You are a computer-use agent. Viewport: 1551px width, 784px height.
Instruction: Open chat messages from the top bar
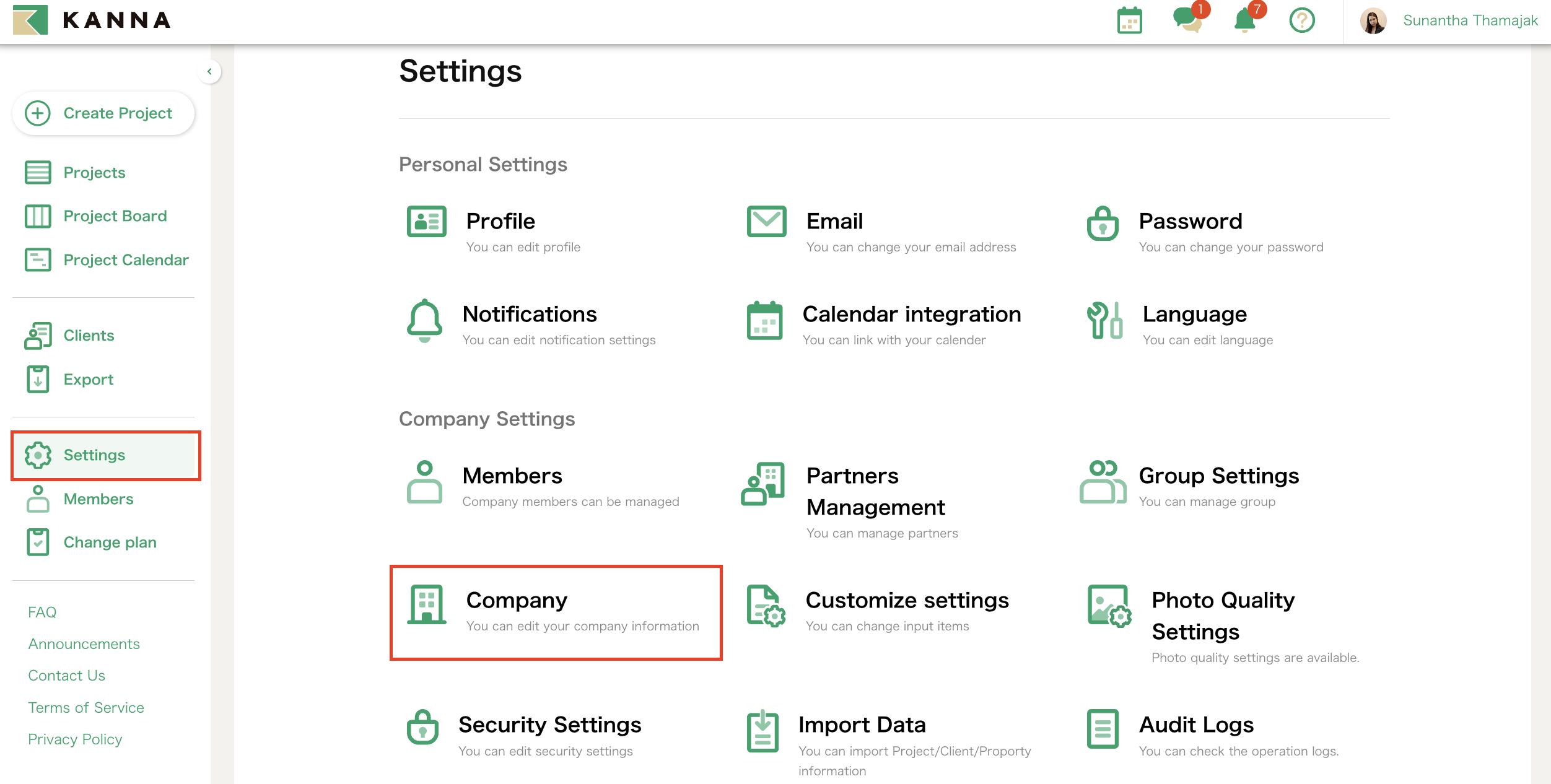click(x=1187, y=22)
